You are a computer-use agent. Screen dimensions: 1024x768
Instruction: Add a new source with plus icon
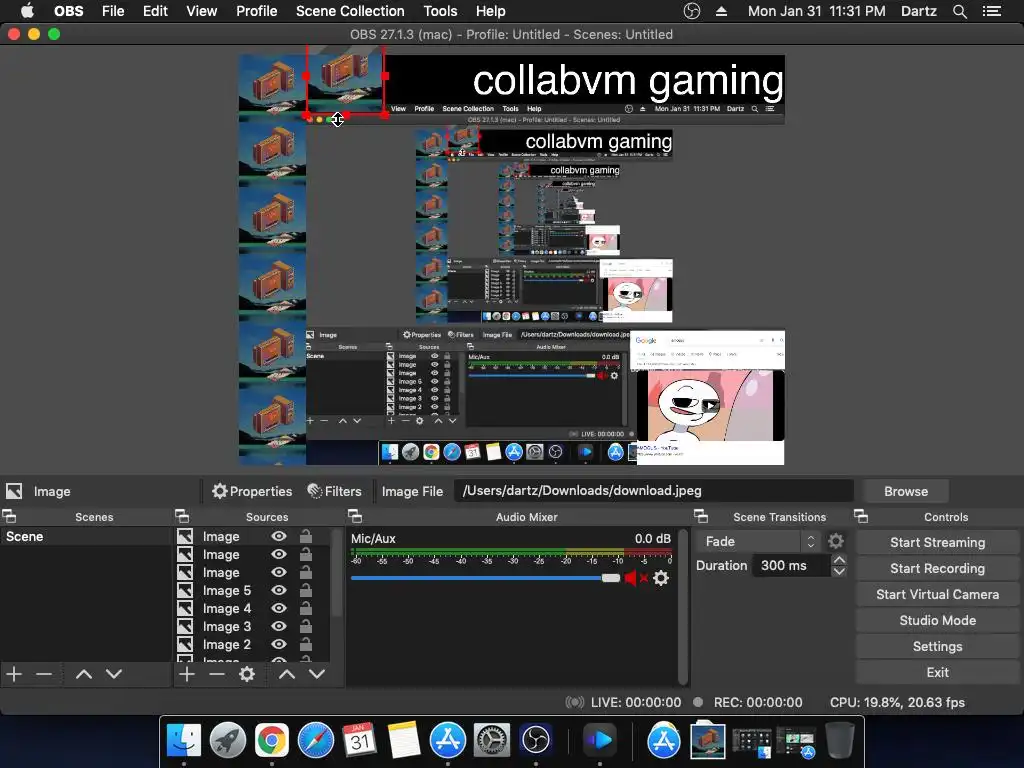(187, 674)
